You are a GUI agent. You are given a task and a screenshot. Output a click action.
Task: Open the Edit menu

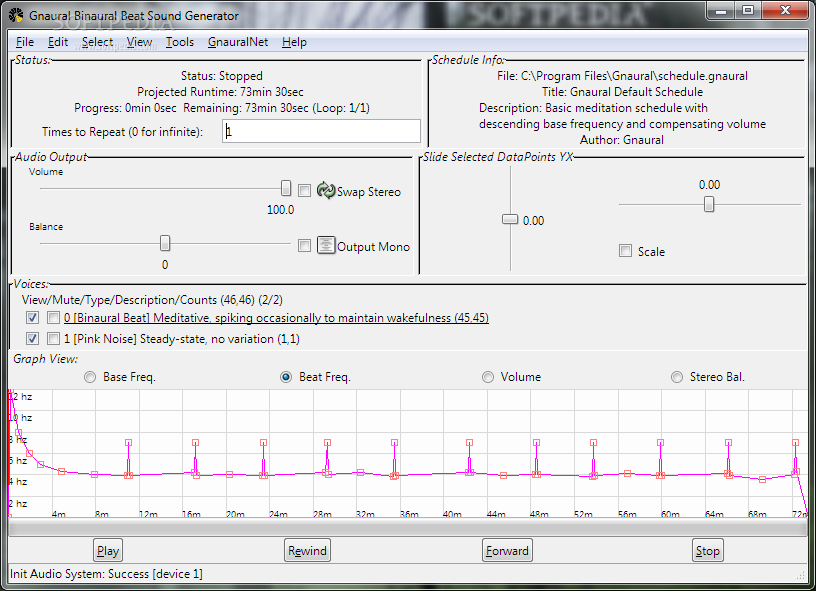tap(58, 42)
